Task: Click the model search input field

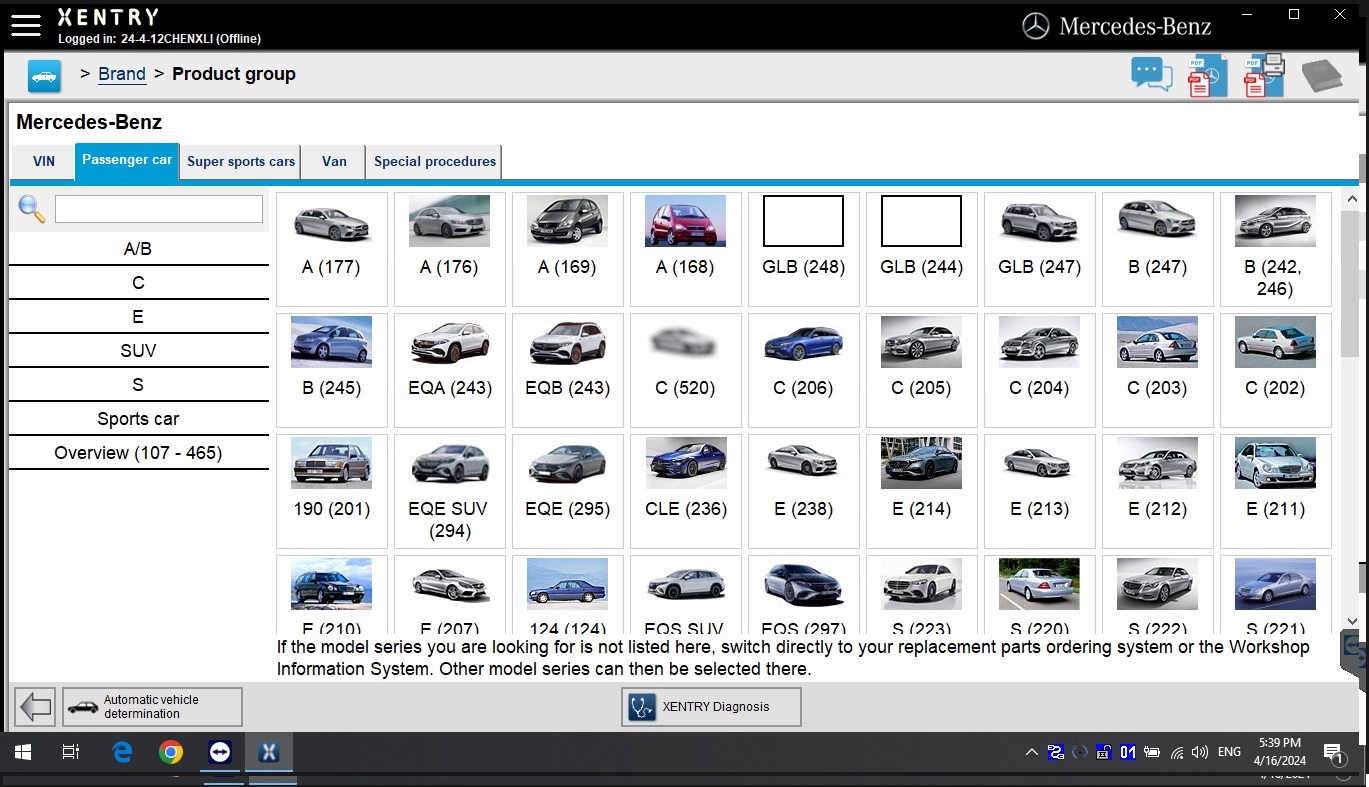Action: (159, 209)
